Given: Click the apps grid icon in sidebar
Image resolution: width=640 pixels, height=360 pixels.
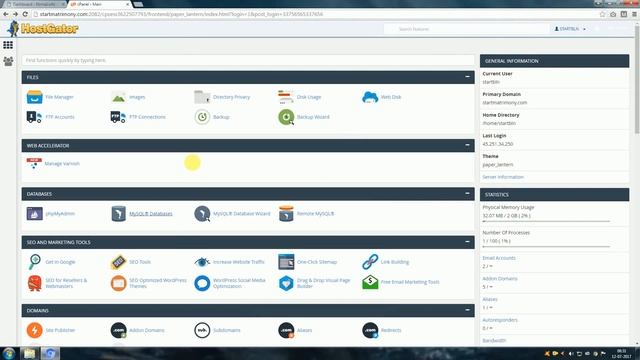Looking at the screenshot, I should [x=8, y=45].
